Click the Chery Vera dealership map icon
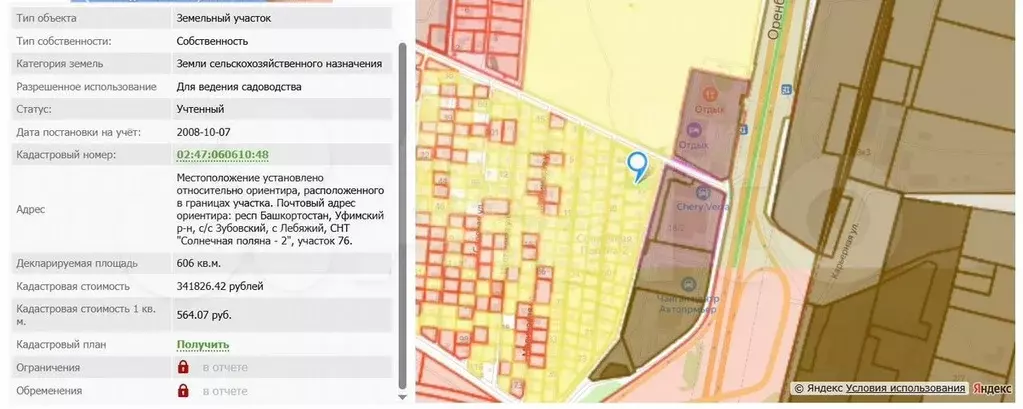The width and height of the screenshot is (1023, 409). tap(703, 192)
